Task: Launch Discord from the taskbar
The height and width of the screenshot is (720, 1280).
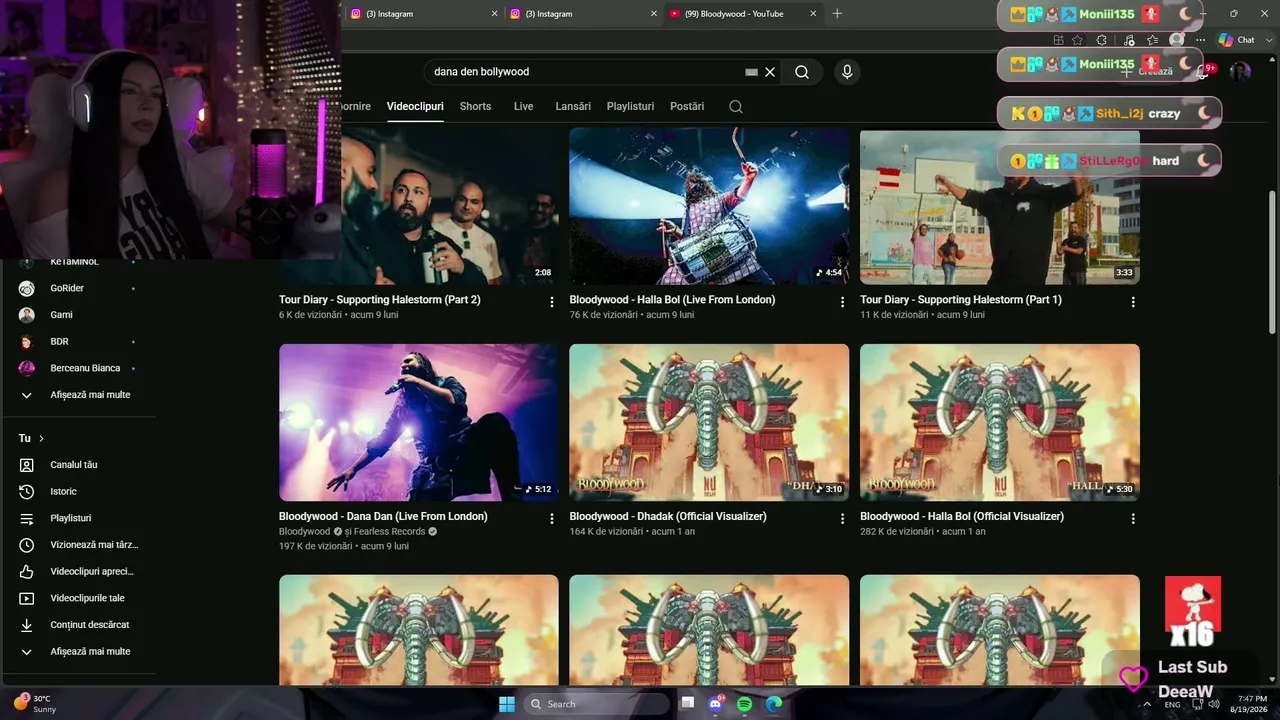Action: tap(716, 704)
